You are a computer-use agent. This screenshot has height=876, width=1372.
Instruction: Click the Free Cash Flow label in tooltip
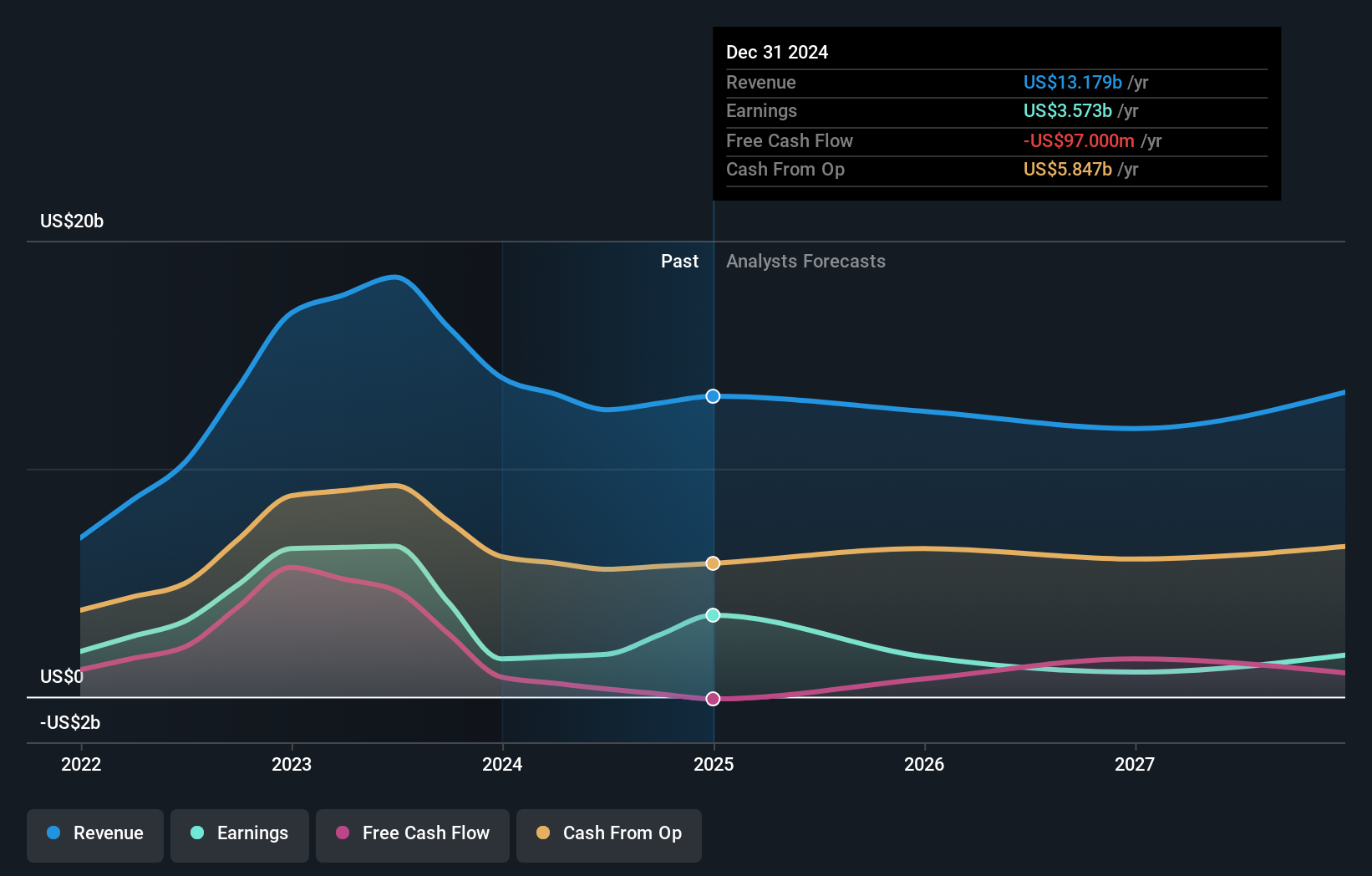(790, 140)
